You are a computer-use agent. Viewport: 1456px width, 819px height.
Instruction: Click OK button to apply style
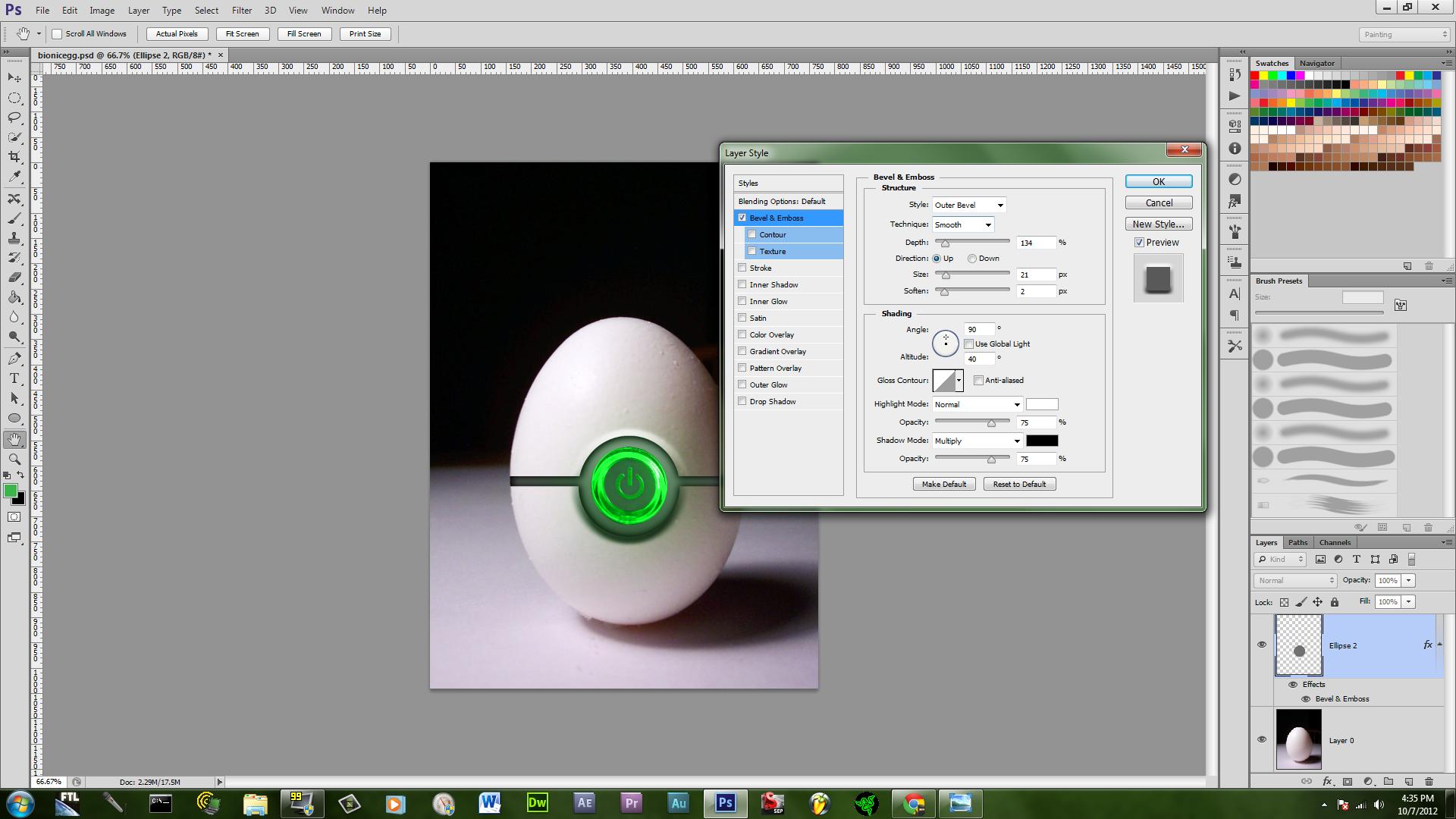pos(1158,181)
